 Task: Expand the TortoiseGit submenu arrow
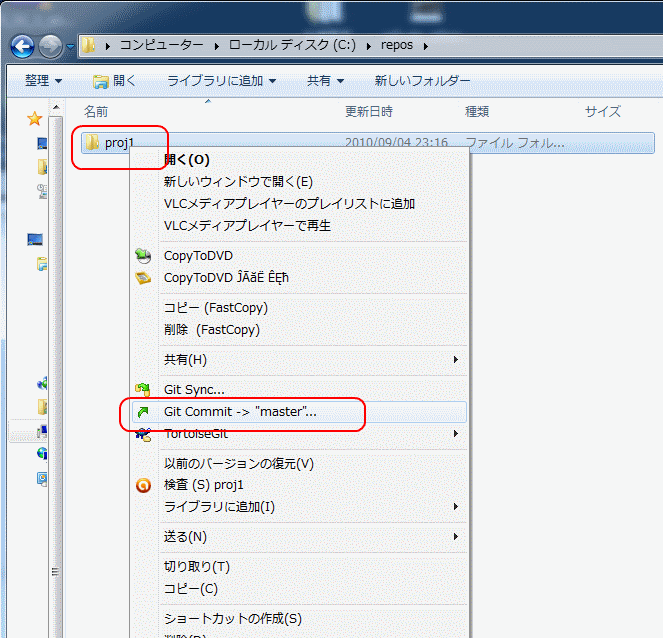click(455, 433)
